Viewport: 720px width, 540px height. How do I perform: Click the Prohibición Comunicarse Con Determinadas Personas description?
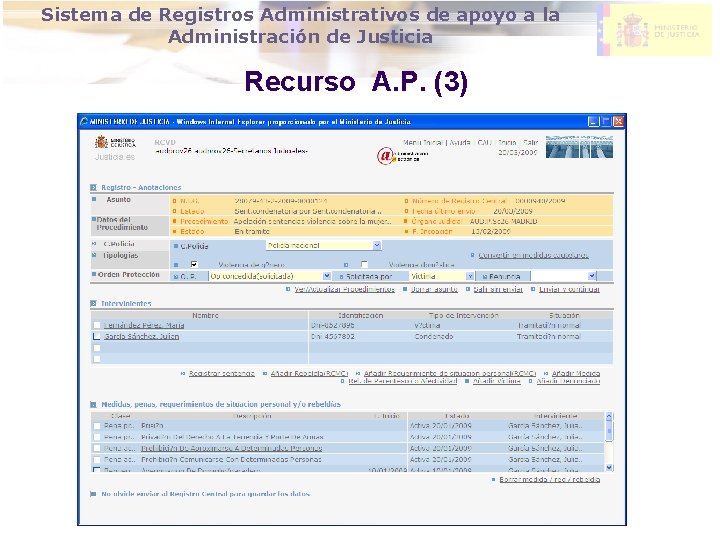(x=231, y=459)
